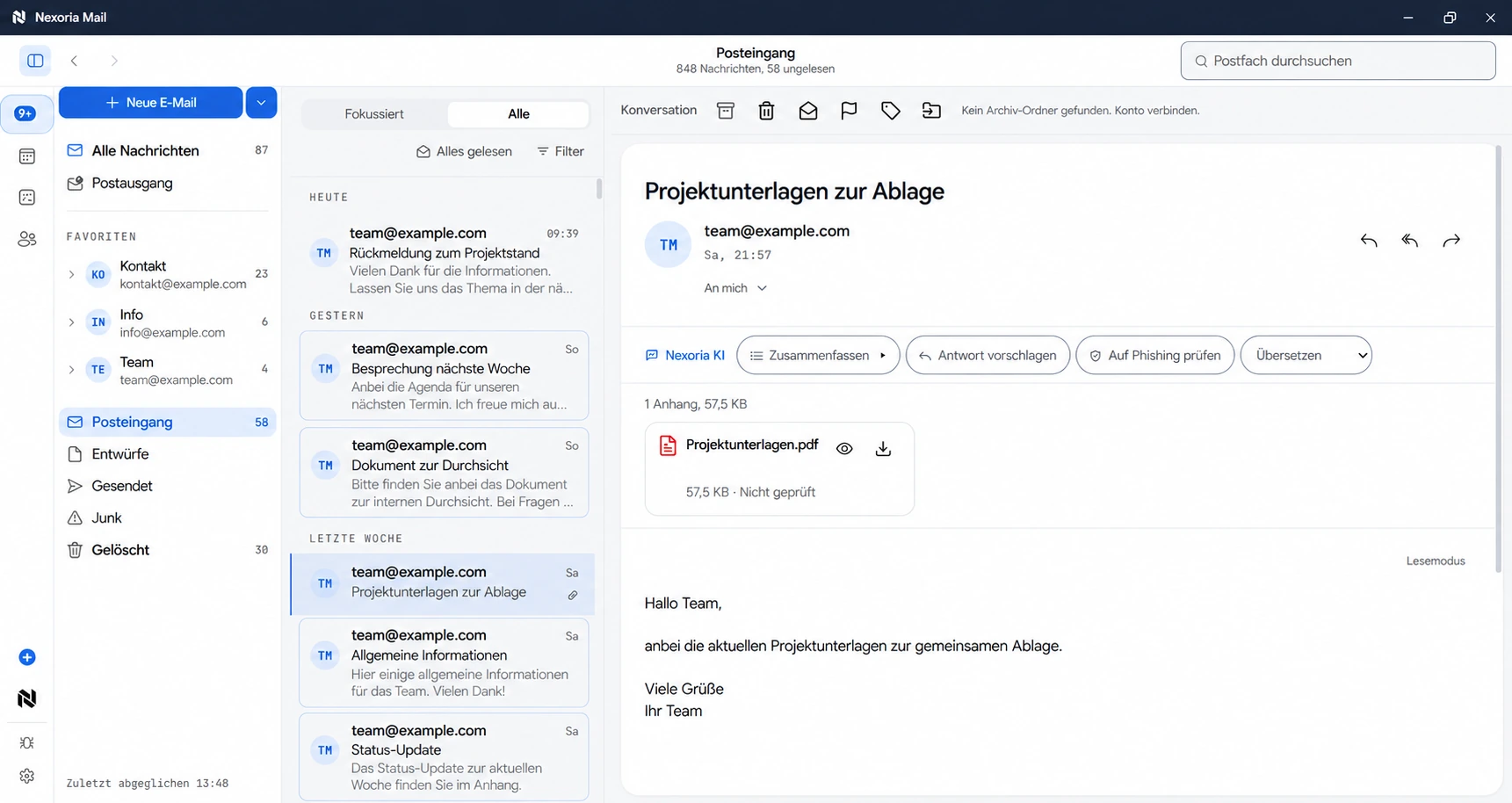This screenshot has width=1512, height=803.
Task: Open the calendar icon in left rail
Action: (x=27, y=156)
